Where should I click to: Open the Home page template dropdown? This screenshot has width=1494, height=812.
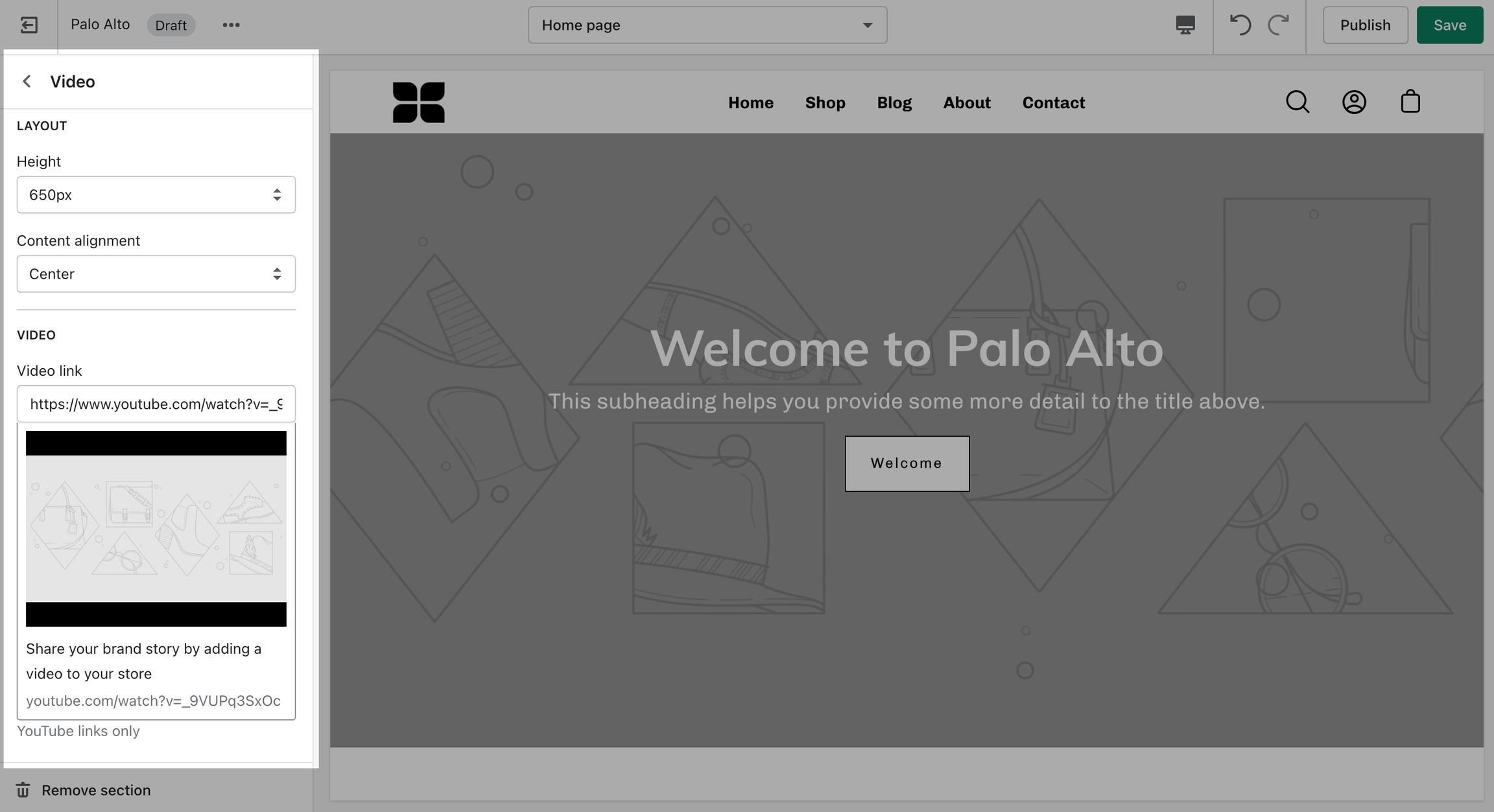pos(707,25)
